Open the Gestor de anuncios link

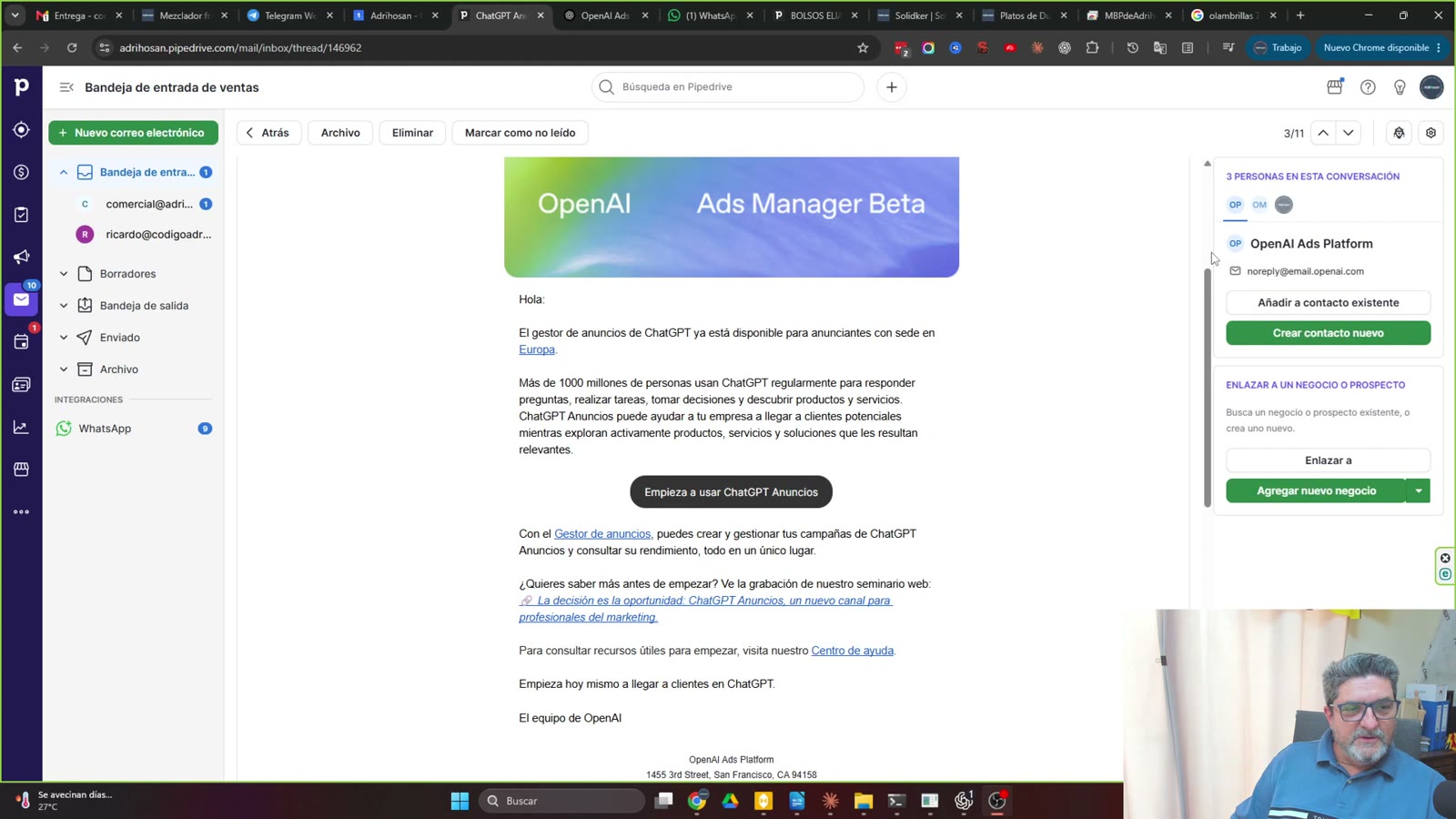tap(602, 534)
